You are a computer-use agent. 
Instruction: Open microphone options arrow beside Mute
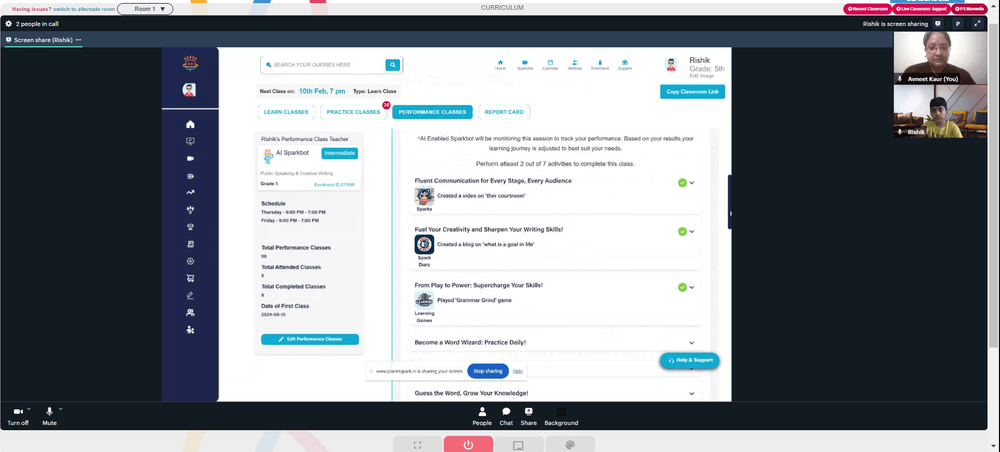click(x=61, y=409)
